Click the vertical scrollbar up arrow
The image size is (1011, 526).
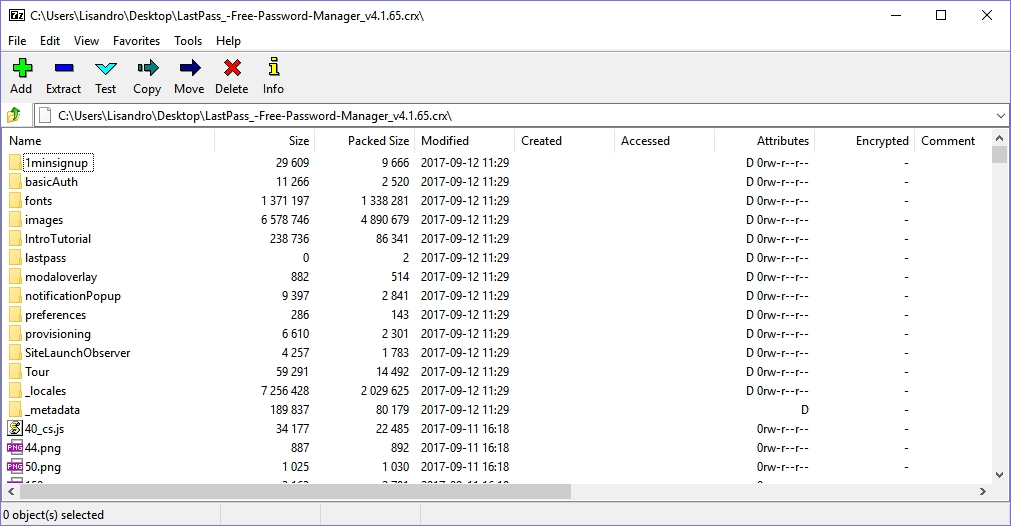[999, 138]
